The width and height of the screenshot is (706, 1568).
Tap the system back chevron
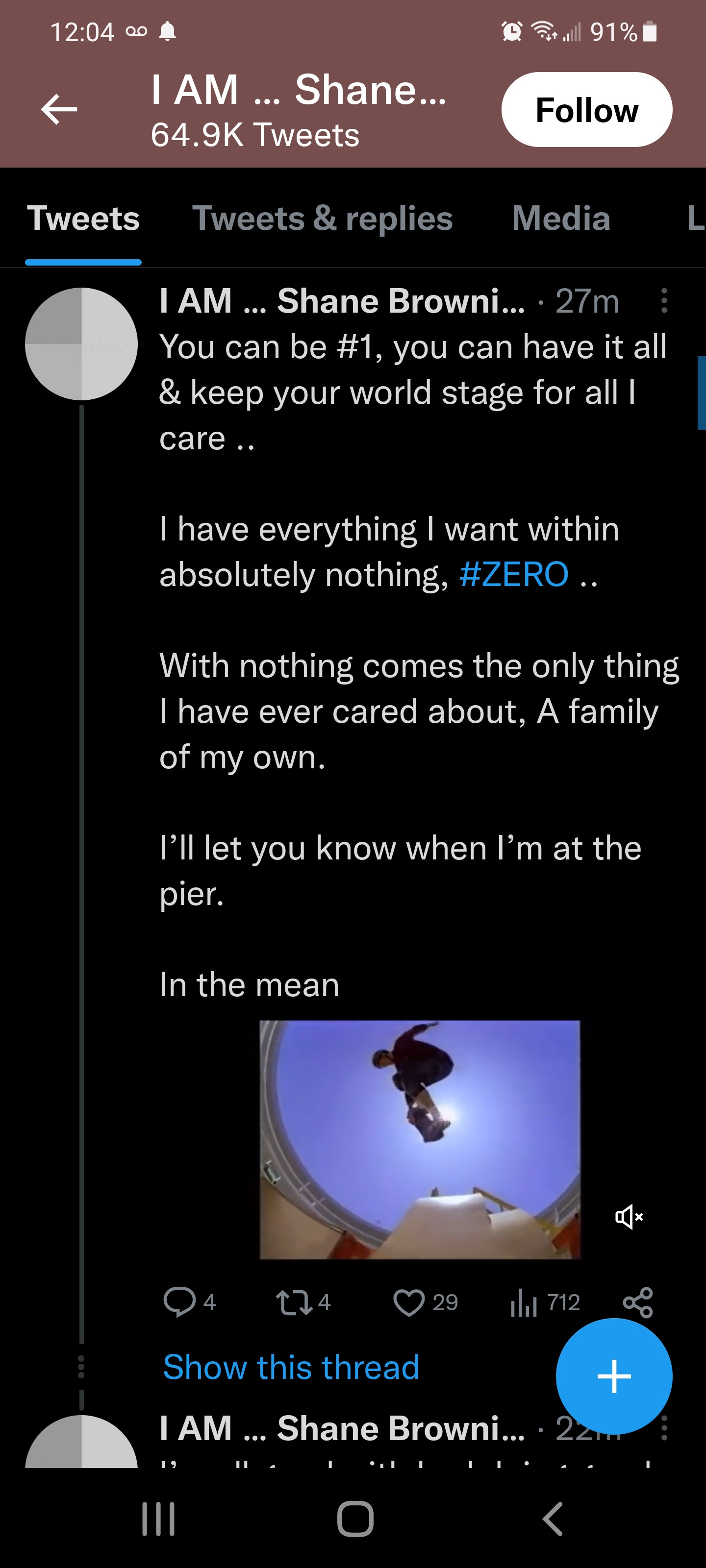[x=552, y=1519]
